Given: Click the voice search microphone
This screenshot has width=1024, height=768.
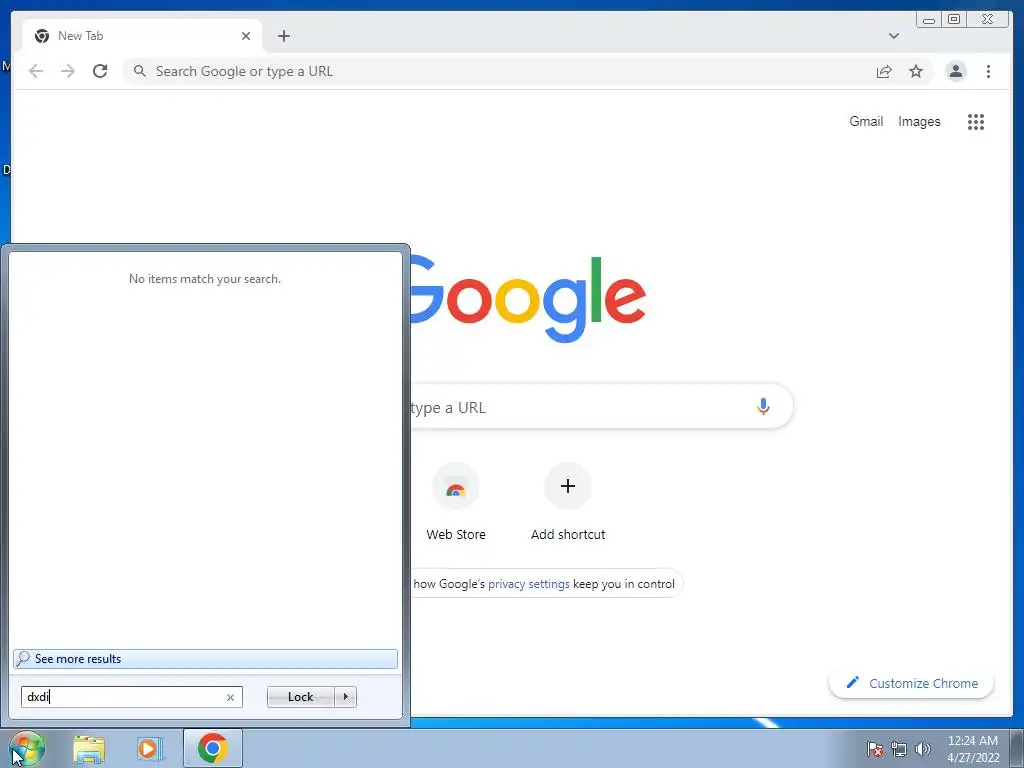Looking at the screenshot, I should [763, 407].
